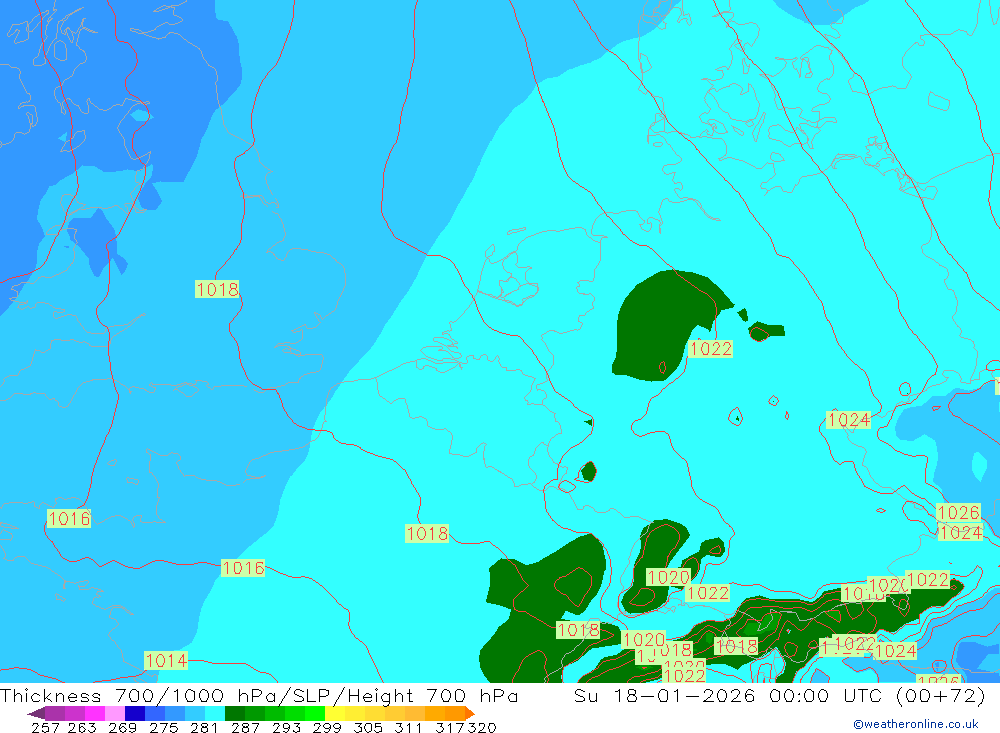Image resolution: width=1000 pixels, height=733 pixels.
Task: Click the purple left arrow of legend
Action: click(36, 713)
